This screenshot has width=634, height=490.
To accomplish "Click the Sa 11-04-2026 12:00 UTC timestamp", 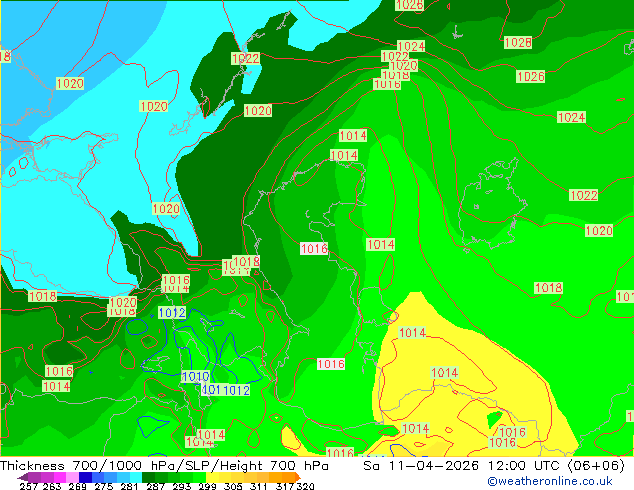I will pos(494,466).
